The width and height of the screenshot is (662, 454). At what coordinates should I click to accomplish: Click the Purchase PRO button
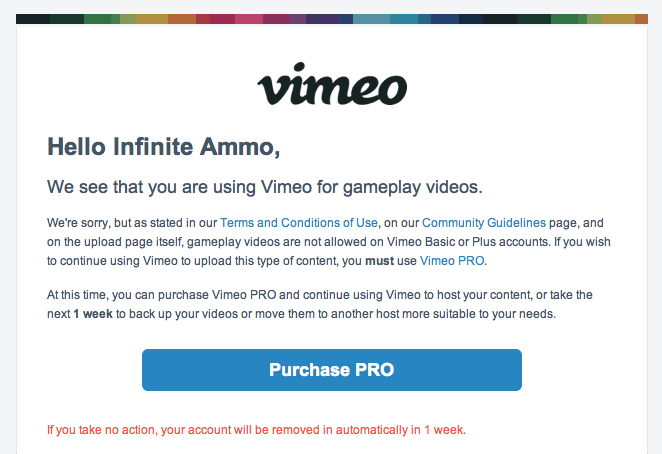click(x=332, y=370)
